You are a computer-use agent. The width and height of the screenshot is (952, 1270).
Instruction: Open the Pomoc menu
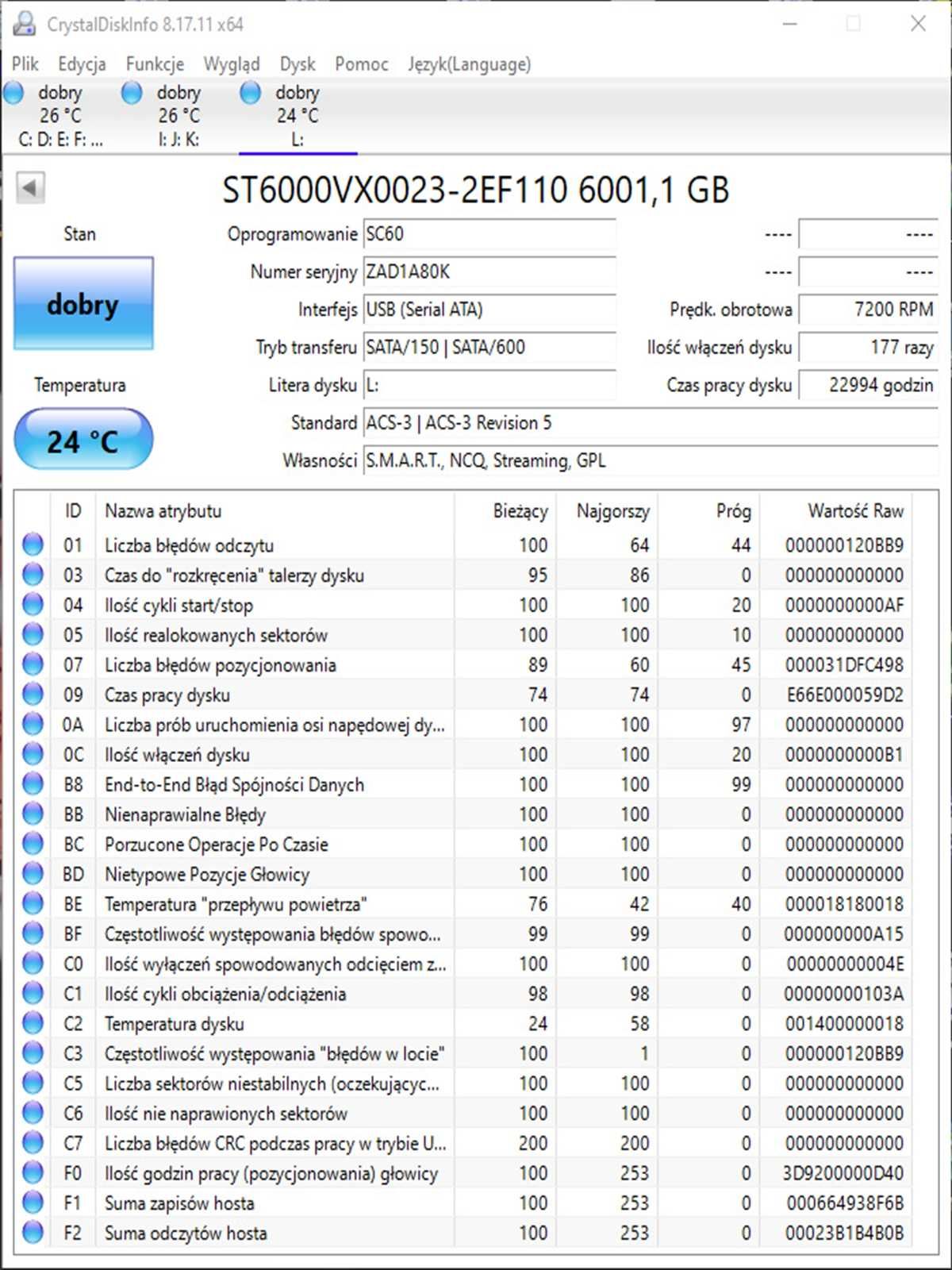(x=362, y=63)
